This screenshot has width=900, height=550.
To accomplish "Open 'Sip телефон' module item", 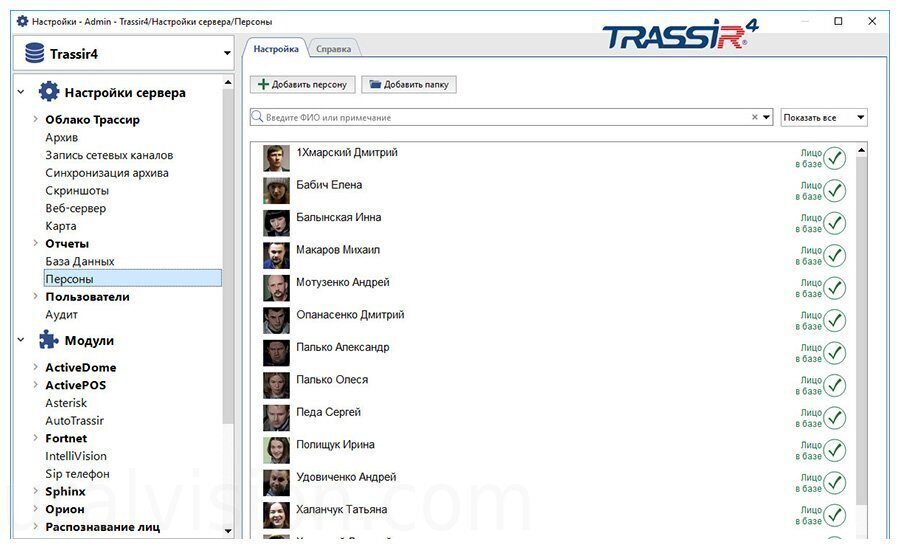I will pos(77,474).
